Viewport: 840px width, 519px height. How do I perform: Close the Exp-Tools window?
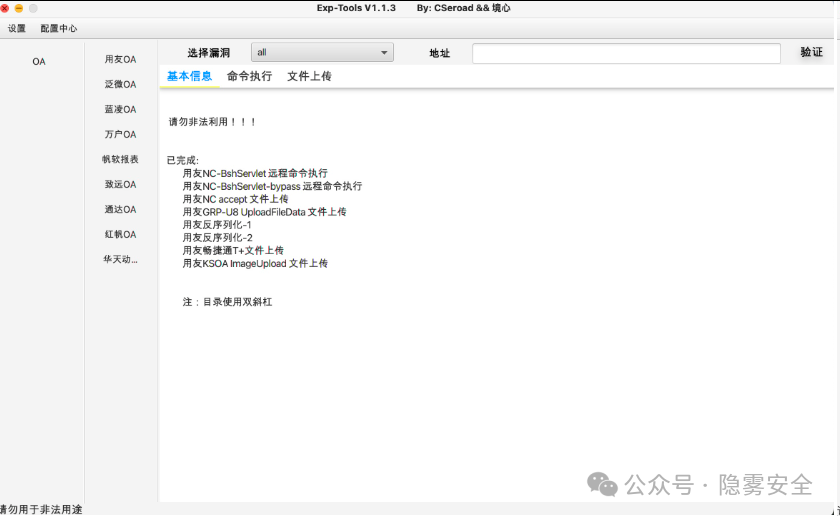(x=4, y=8)
